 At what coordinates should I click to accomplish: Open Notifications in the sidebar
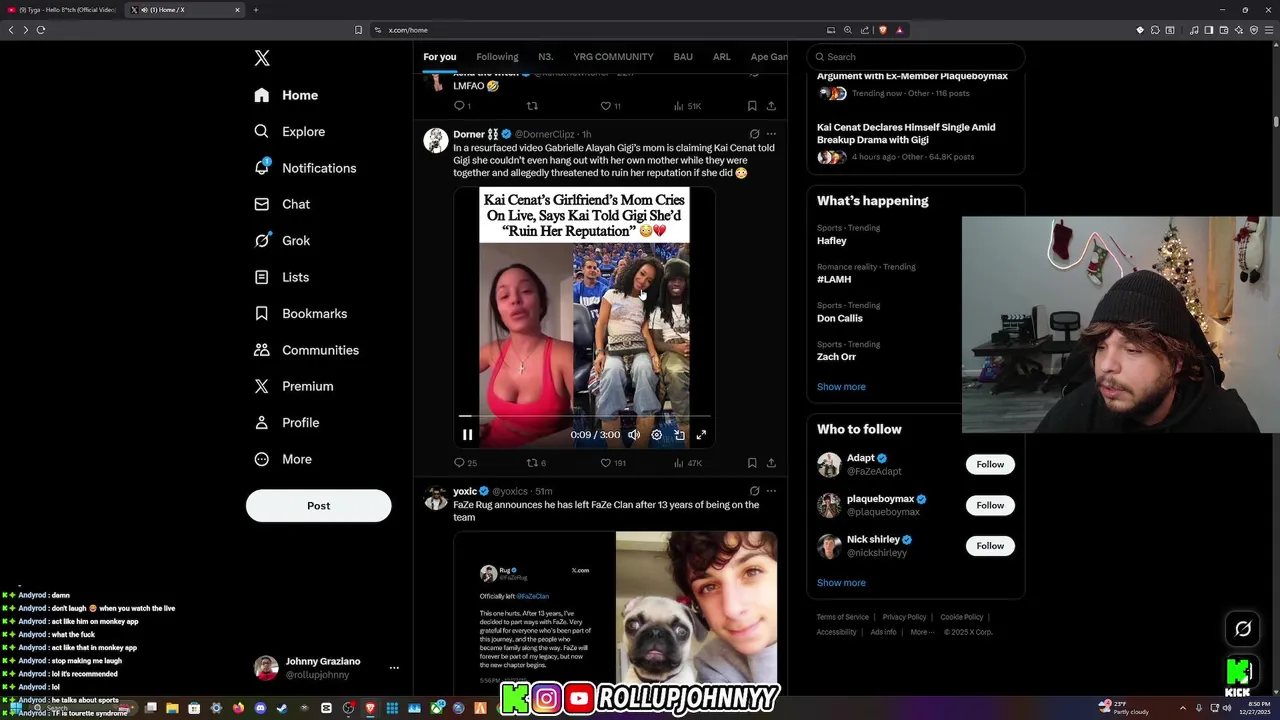click(x=305, y=168)
